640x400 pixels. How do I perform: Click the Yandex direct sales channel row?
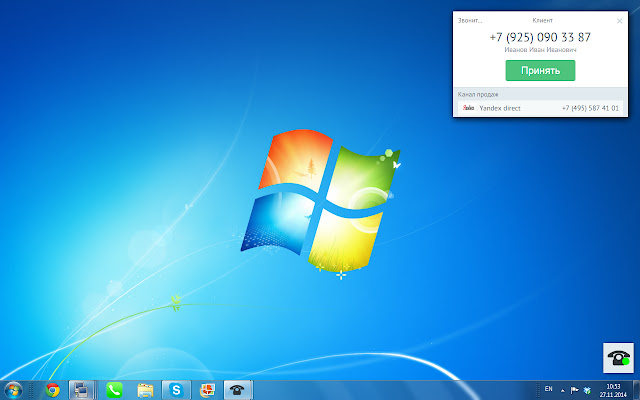point(540,108)
